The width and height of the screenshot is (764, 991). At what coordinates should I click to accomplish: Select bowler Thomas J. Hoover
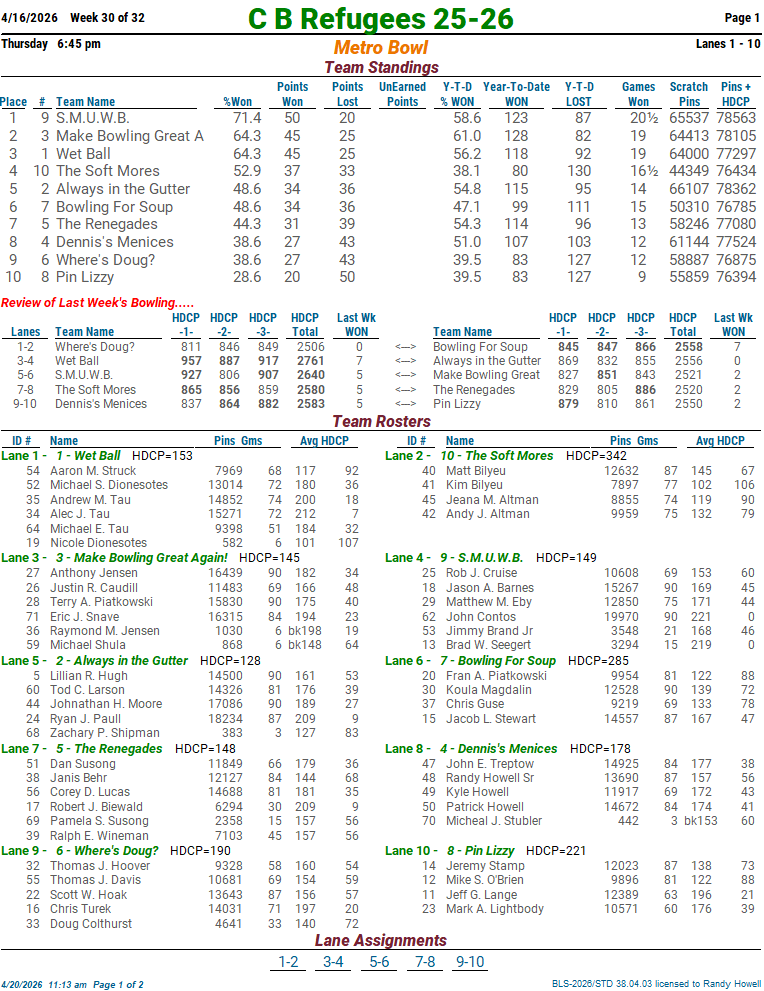pyautogui.click(x=100, y=866)
